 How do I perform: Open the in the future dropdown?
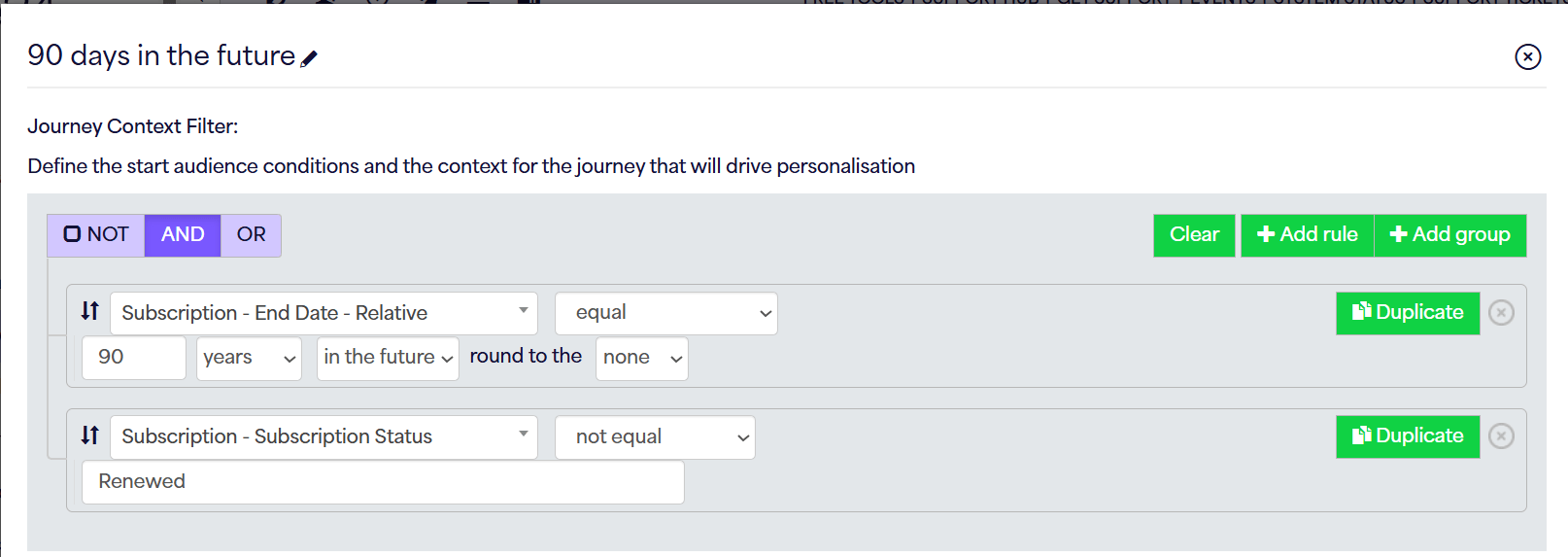pyautogui.click(x=388, y=358)
